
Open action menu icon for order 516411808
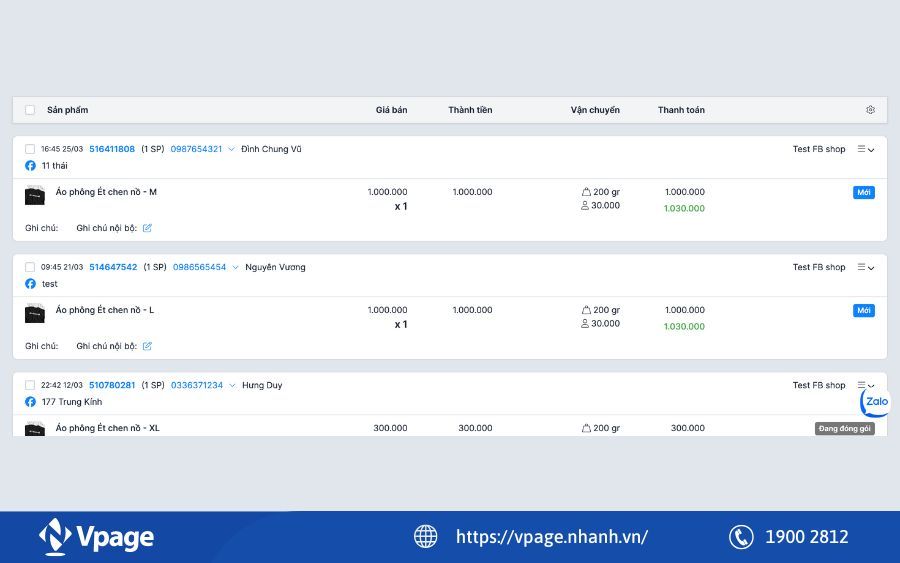pyautogui.click(x=865, y=149)
